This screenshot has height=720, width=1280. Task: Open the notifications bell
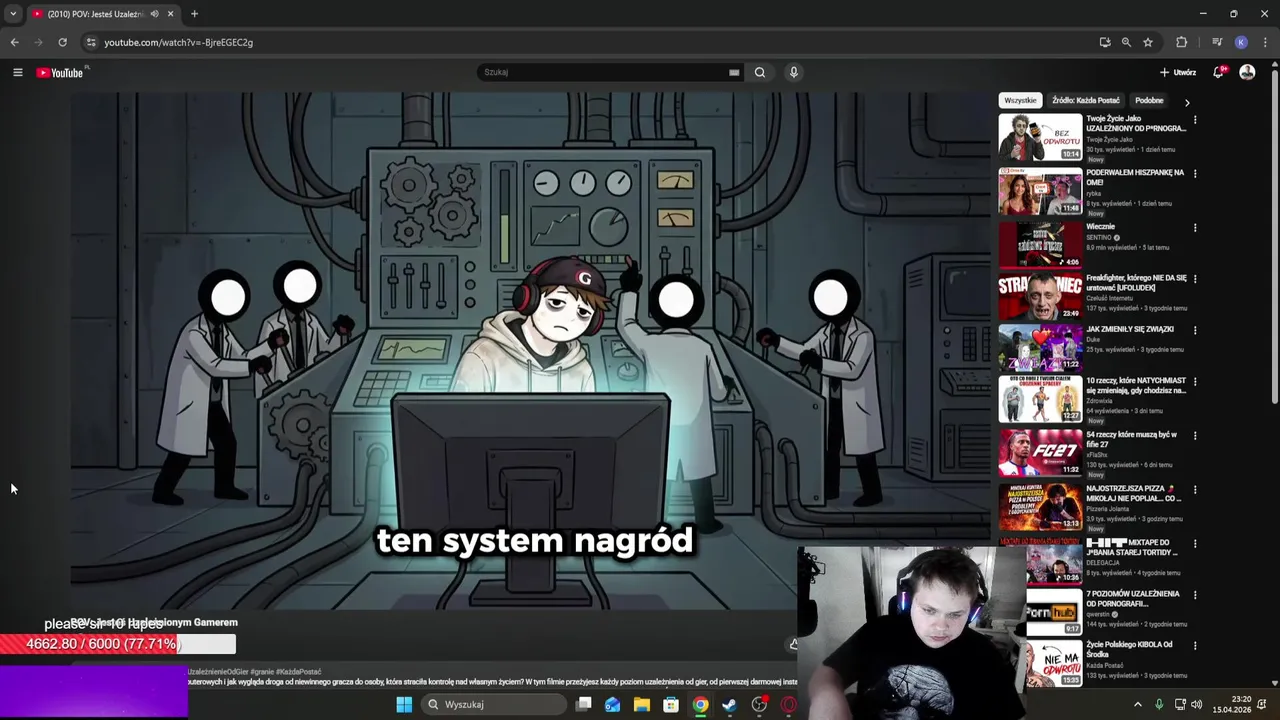coord(1219,72)
